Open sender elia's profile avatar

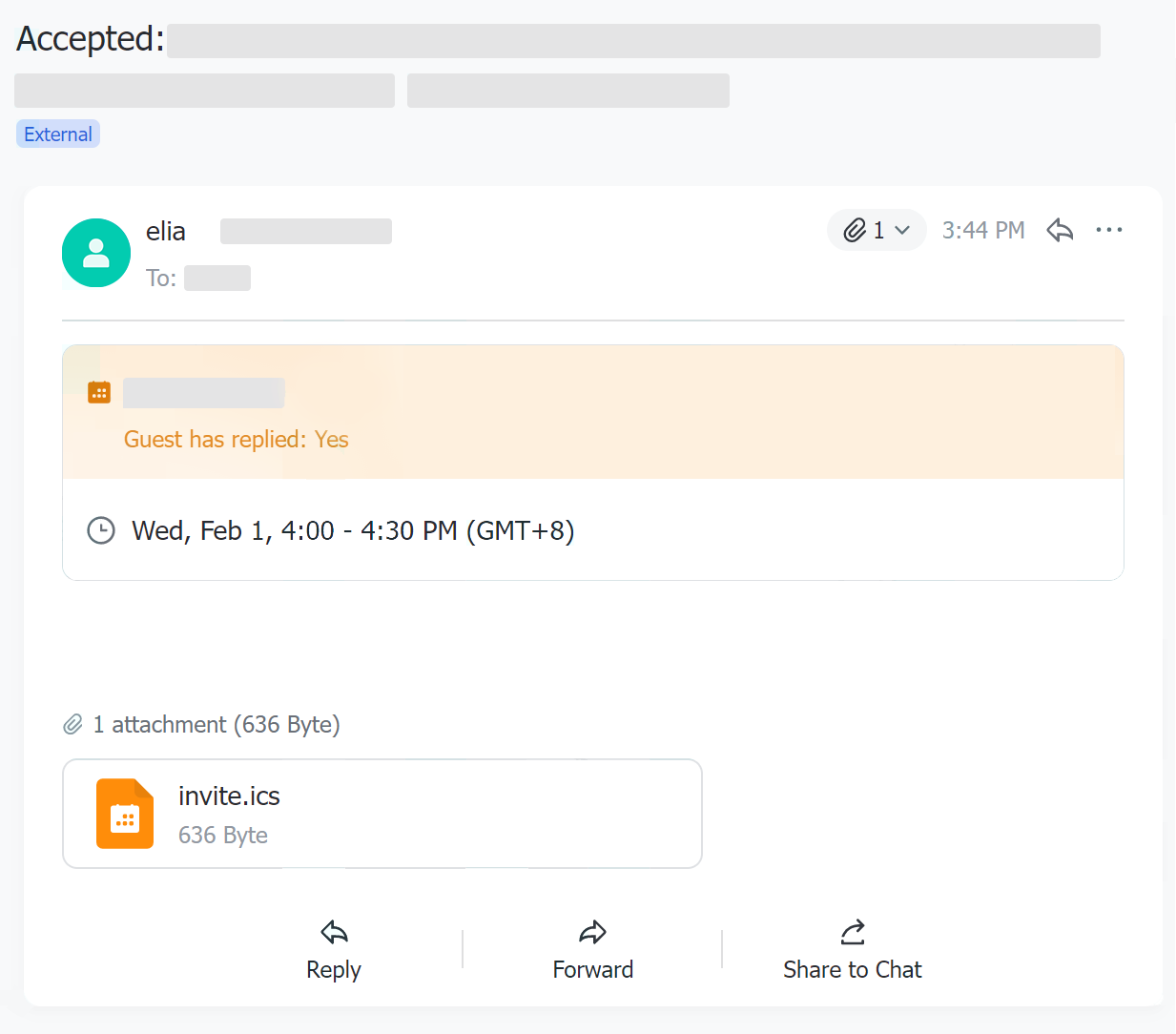coord(96,253)
